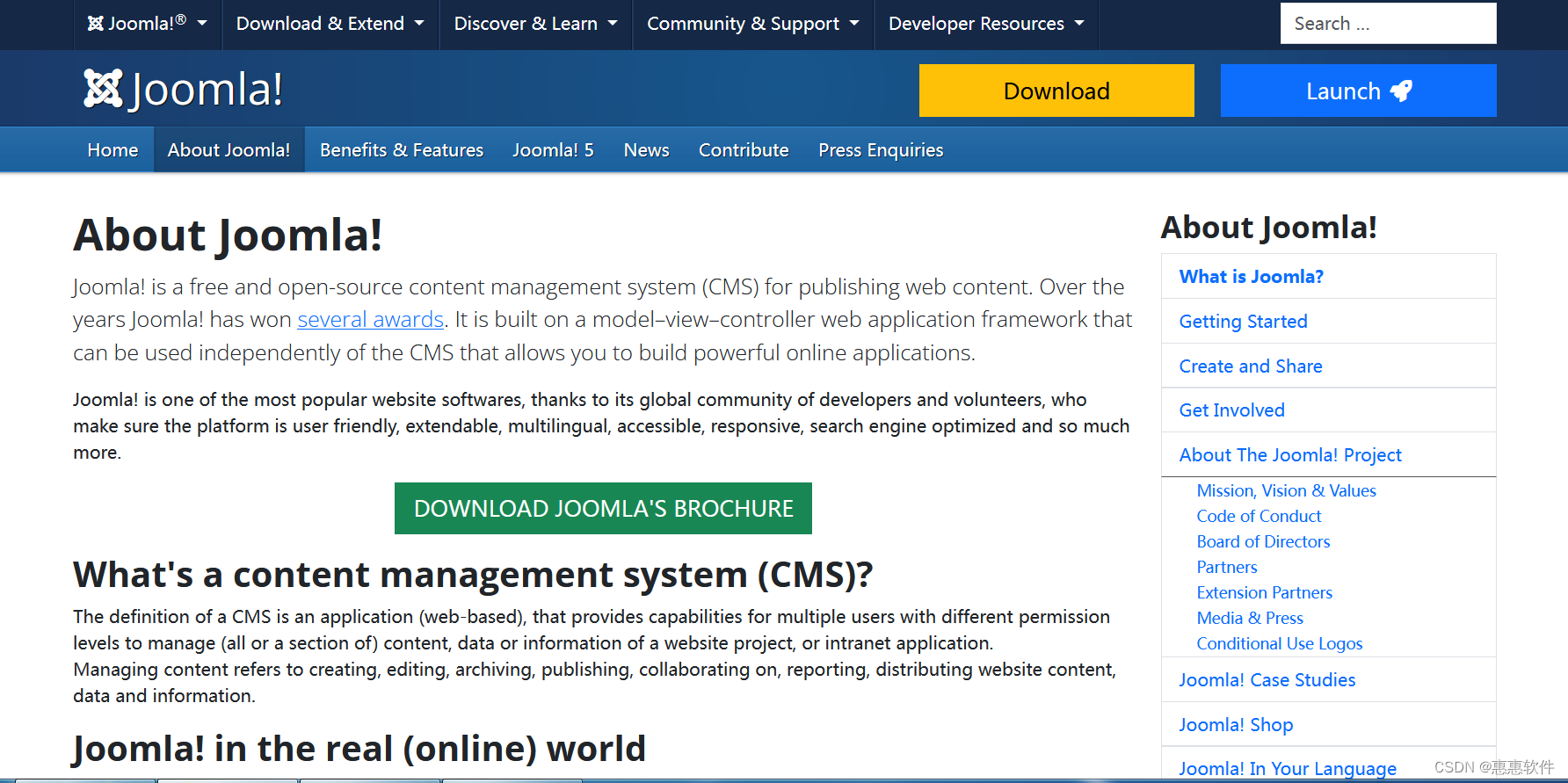Viewport: 1568px width, 783px height.
Task: Expand the Download & Extend menu
Action: coord(330,24)
